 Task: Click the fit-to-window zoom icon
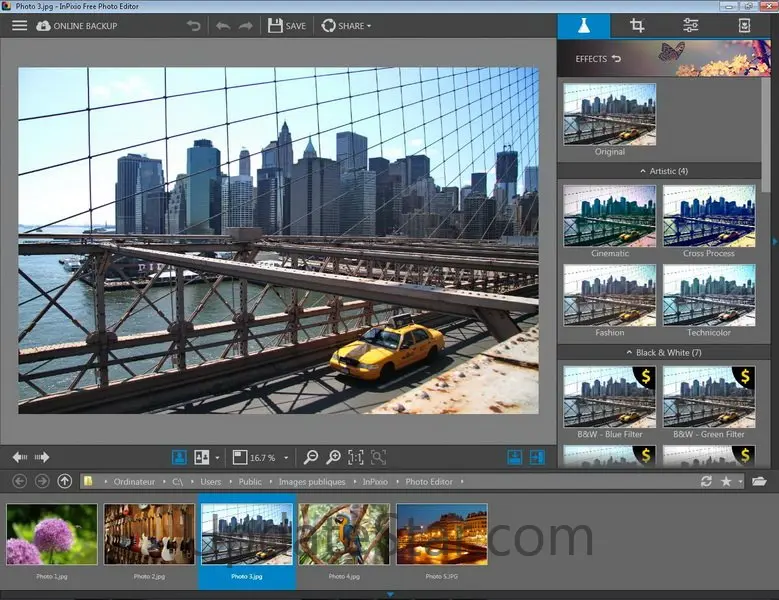pos(239,457)
